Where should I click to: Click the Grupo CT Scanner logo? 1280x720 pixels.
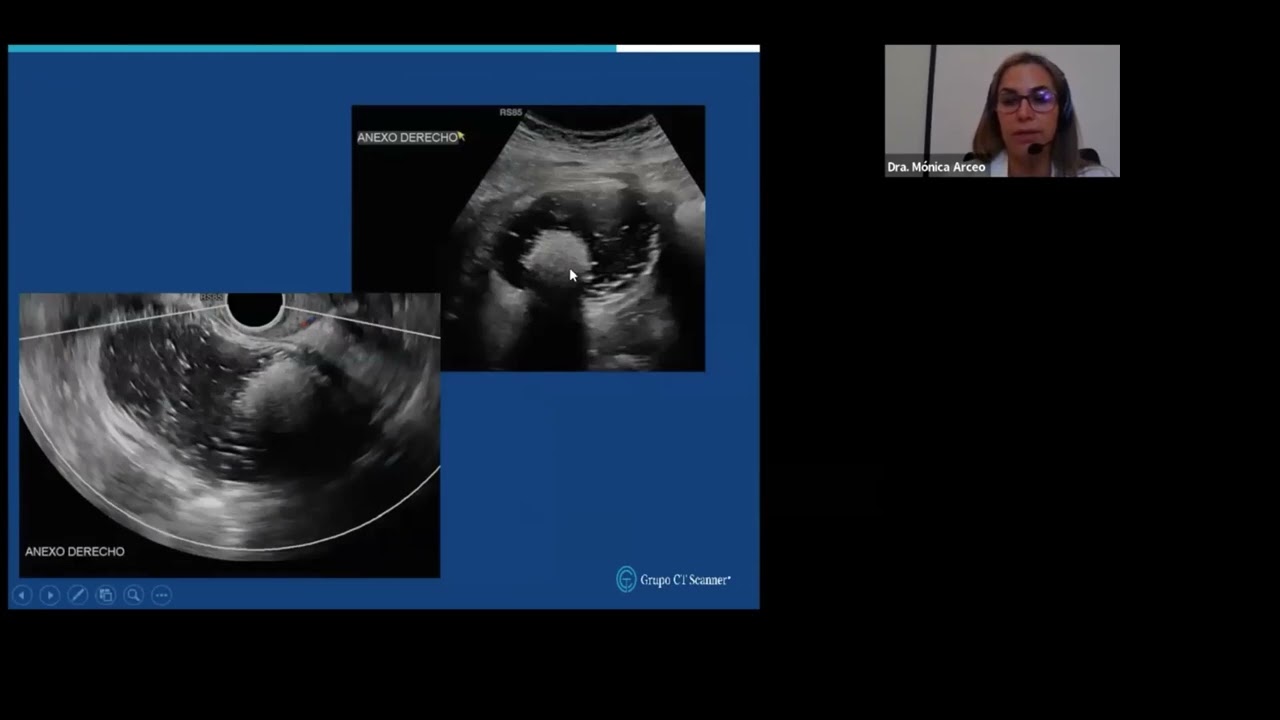(673, 580)
